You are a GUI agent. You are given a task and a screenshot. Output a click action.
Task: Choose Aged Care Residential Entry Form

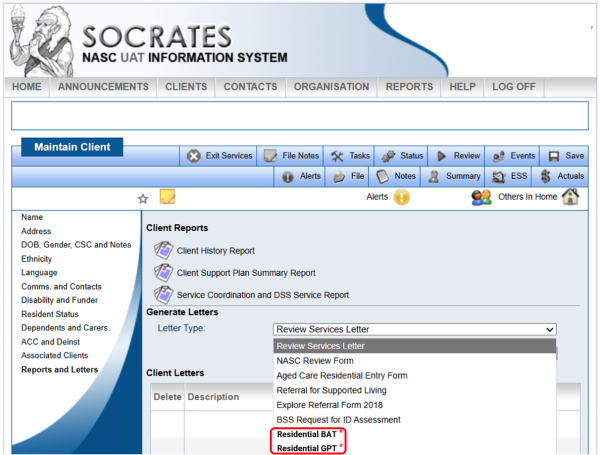pos(415,375)
